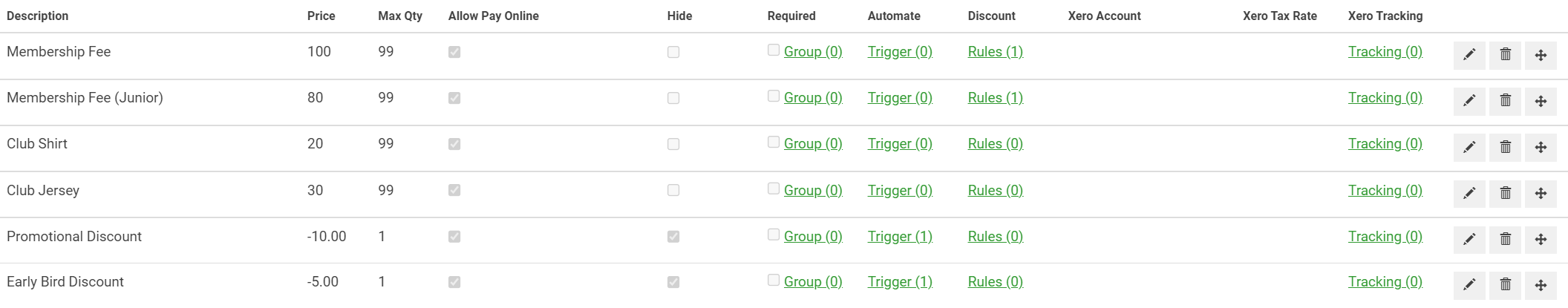This screenshot has width=1568, height=308.
Task: Edit the Early Bird Discount item
Action: [x=1469, y=285]
